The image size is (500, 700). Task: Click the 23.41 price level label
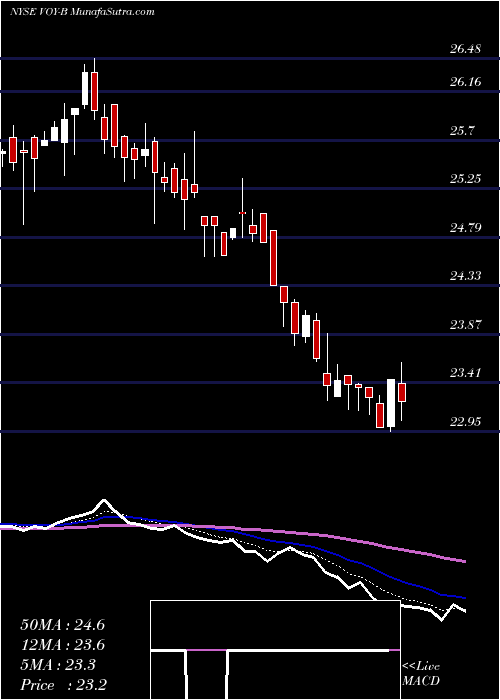tap(466, 373)
